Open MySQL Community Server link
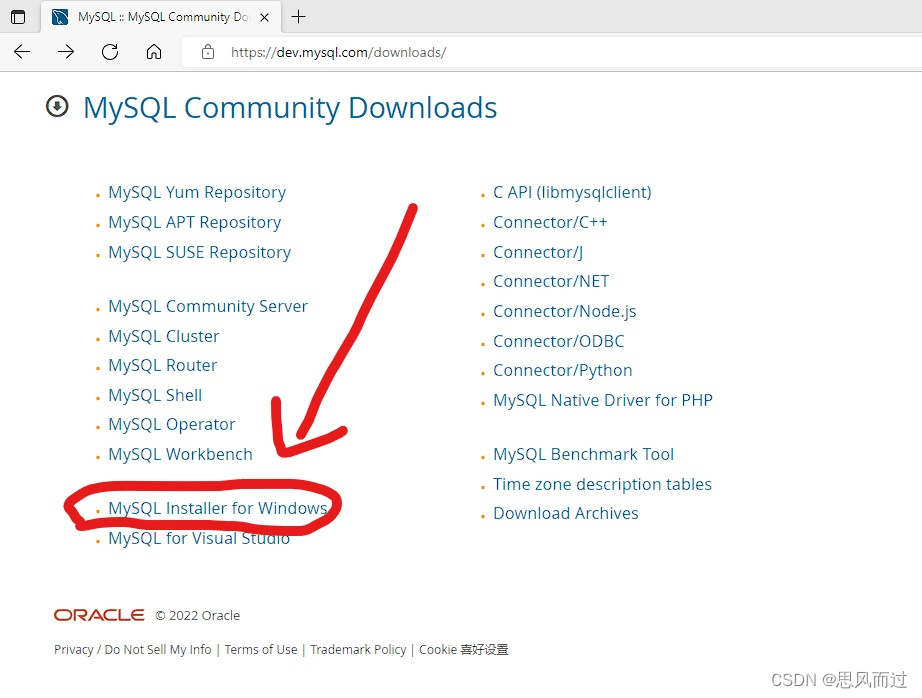 click(208, 306)
